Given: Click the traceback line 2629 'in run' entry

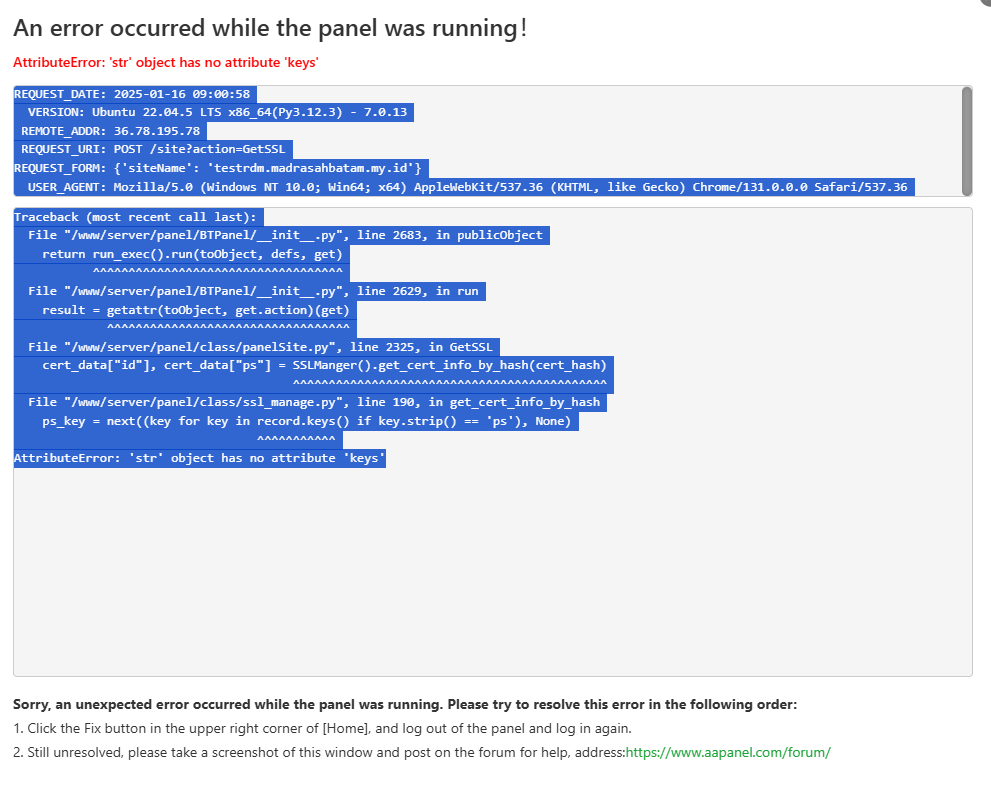Looking at the screenshot, I should click(253, 291).
